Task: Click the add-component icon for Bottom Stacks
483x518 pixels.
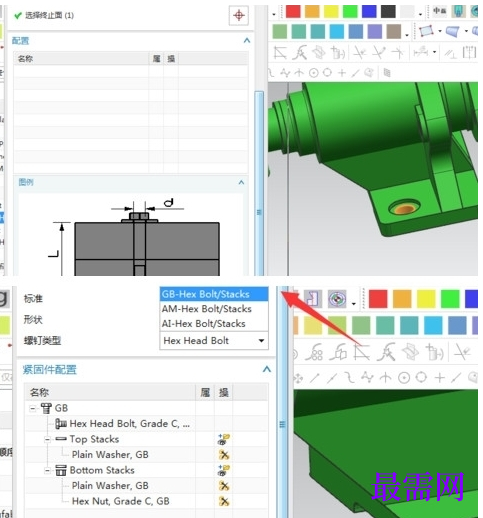Action: 224,470
